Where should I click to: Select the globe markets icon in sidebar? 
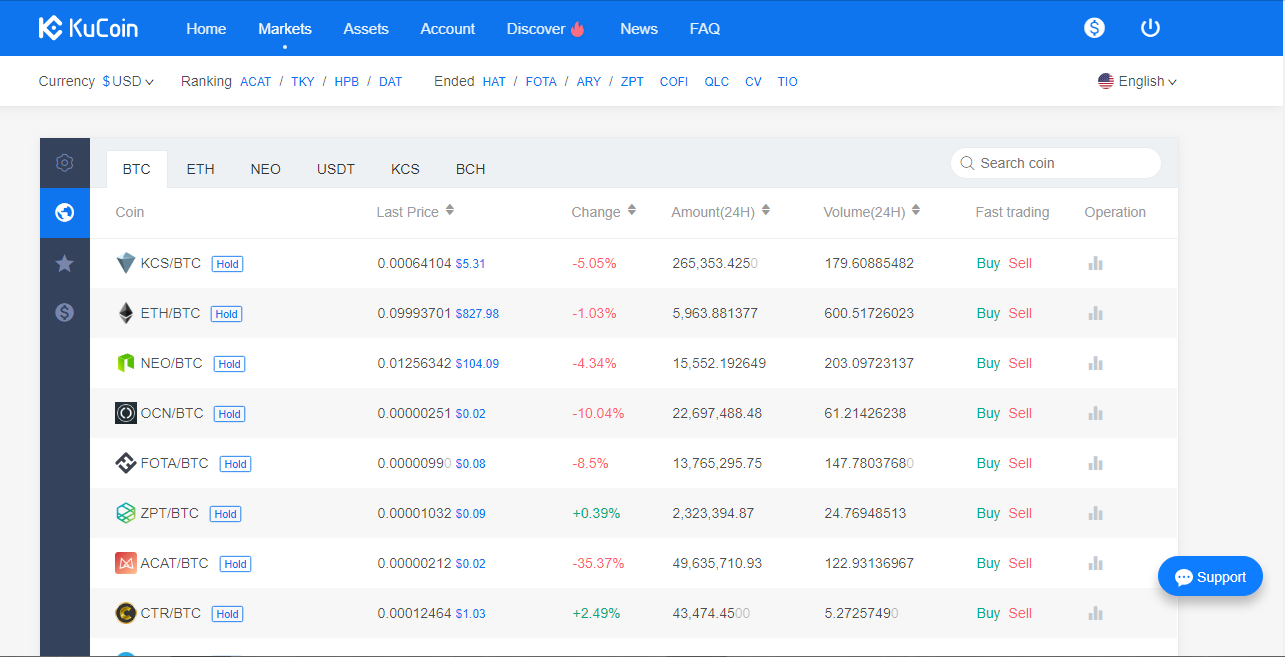pyautogui.click(x=65, y=212)
